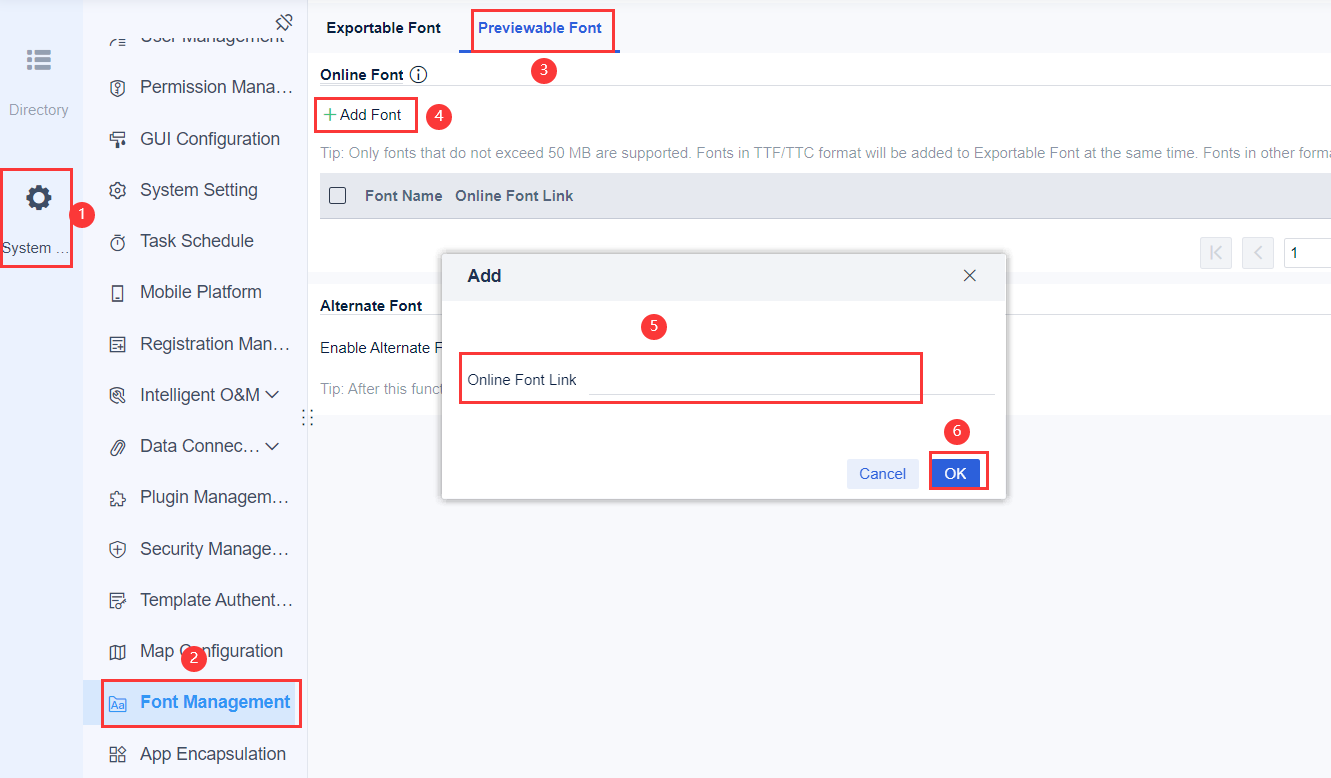
Task: Tick the select-all fonts checkbox
Action: click(338, 196)
